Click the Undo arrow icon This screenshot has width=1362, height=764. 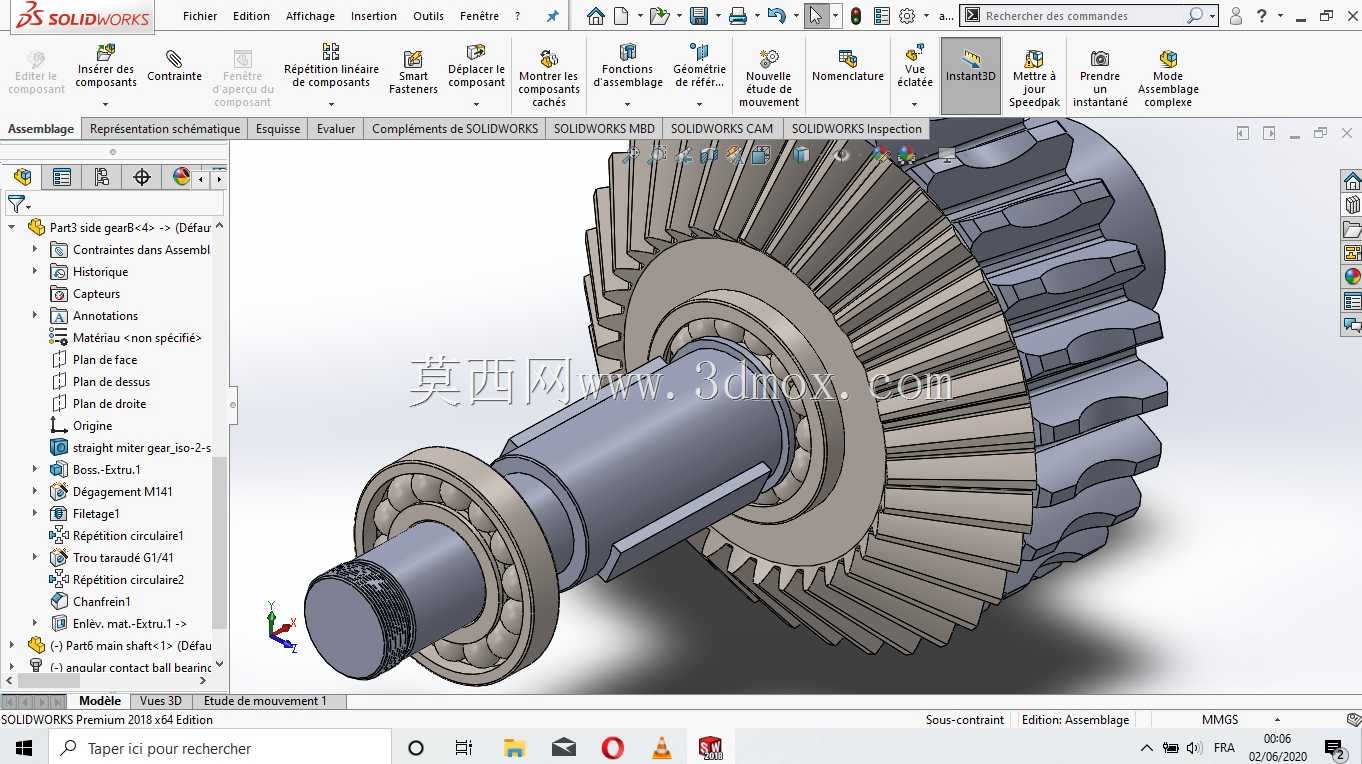click(x=776, y=16)
